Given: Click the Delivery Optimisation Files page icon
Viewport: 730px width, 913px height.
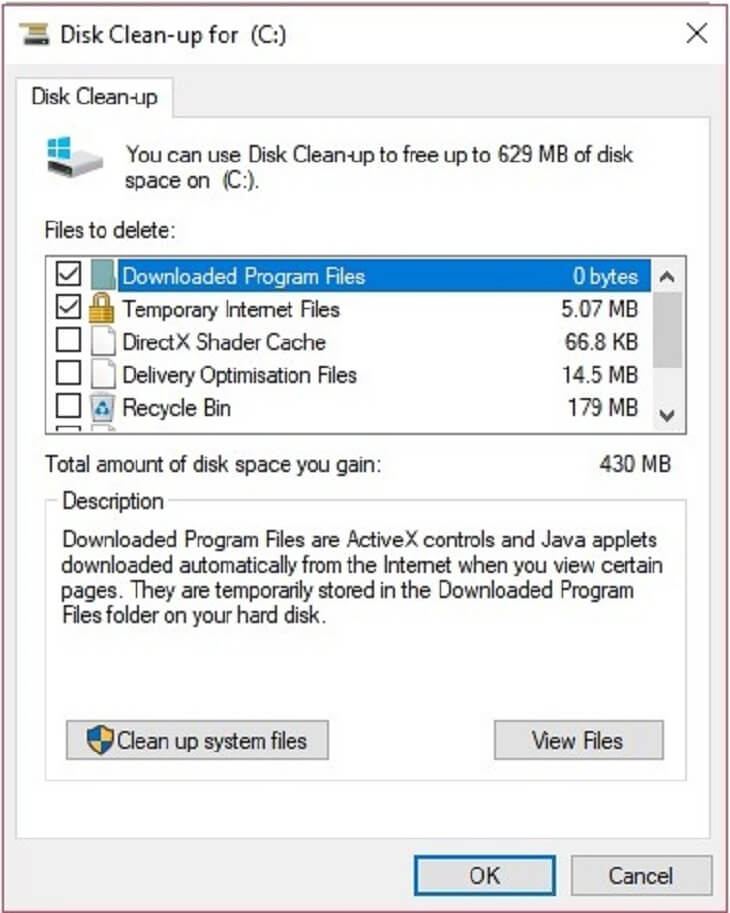Looking at the screenshot, I should (x=102, y=375).
